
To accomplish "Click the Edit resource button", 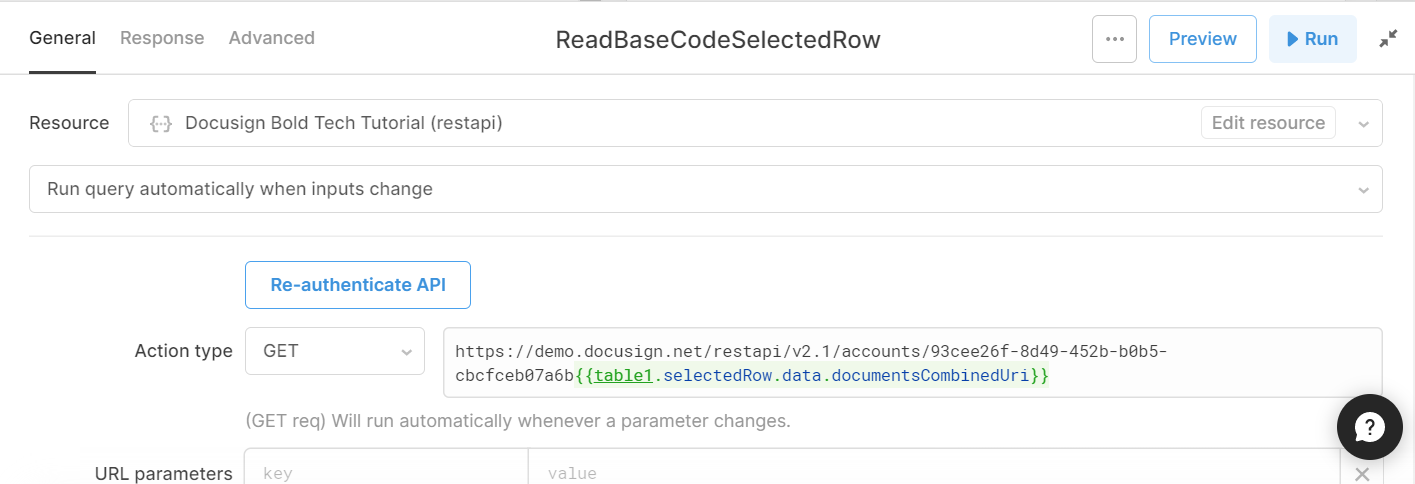I will [x=1268, y=123].
